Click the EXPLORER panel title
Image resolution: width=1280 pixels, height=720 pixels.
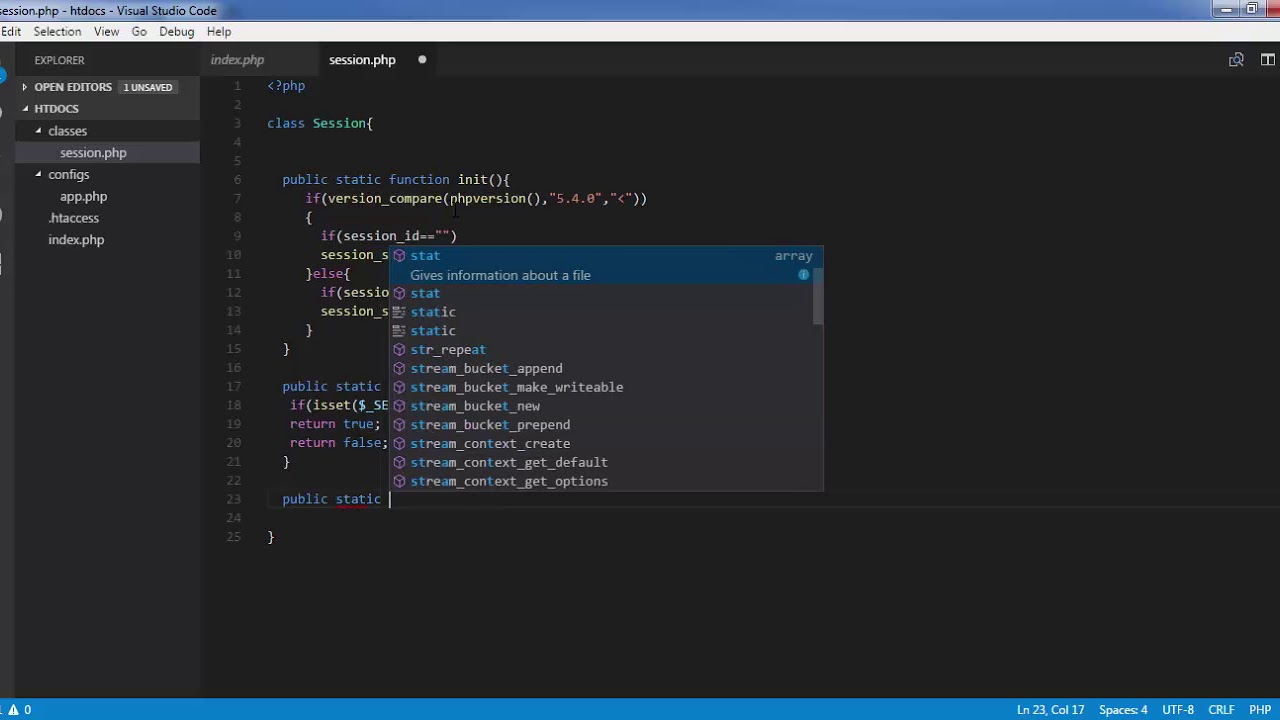tap(59, 60)
